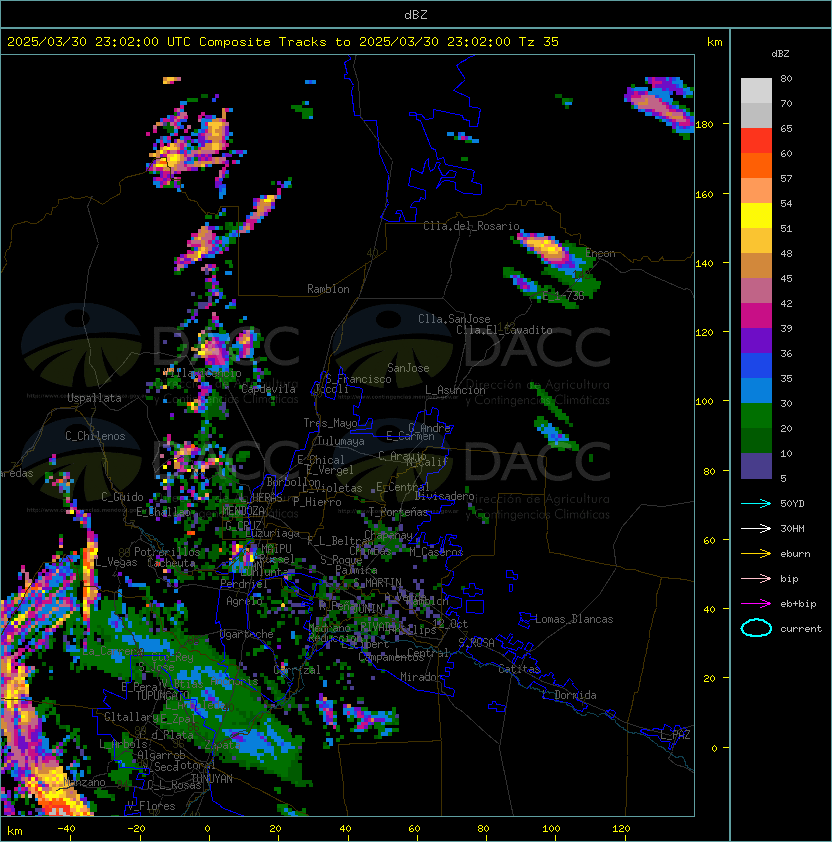Click the 'Gltallary' map label
The height and width of the screenshot is (842, 832).
tap(132, 717)
